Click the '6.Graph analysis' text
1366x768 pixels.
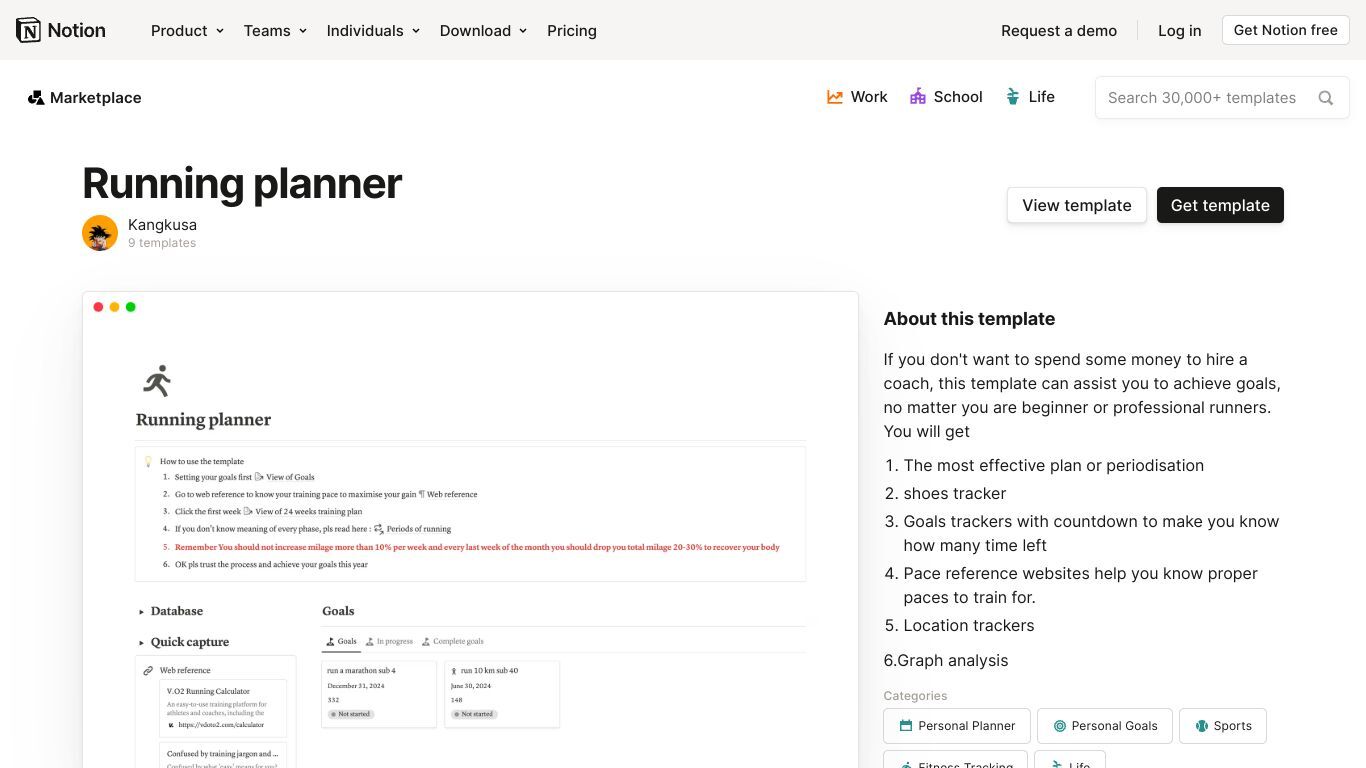coord(946,660)
